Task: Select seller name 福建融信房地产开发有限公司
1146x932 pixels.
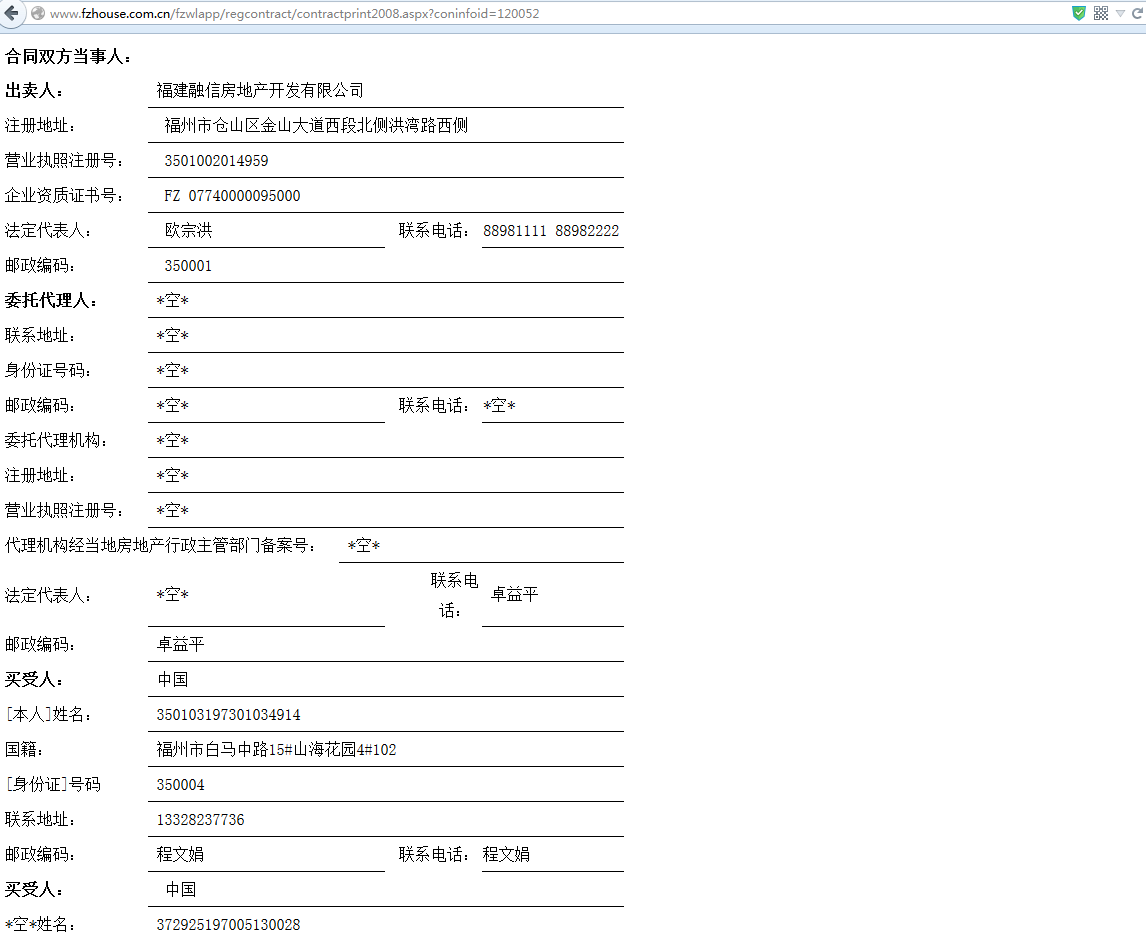Action: 260,91
